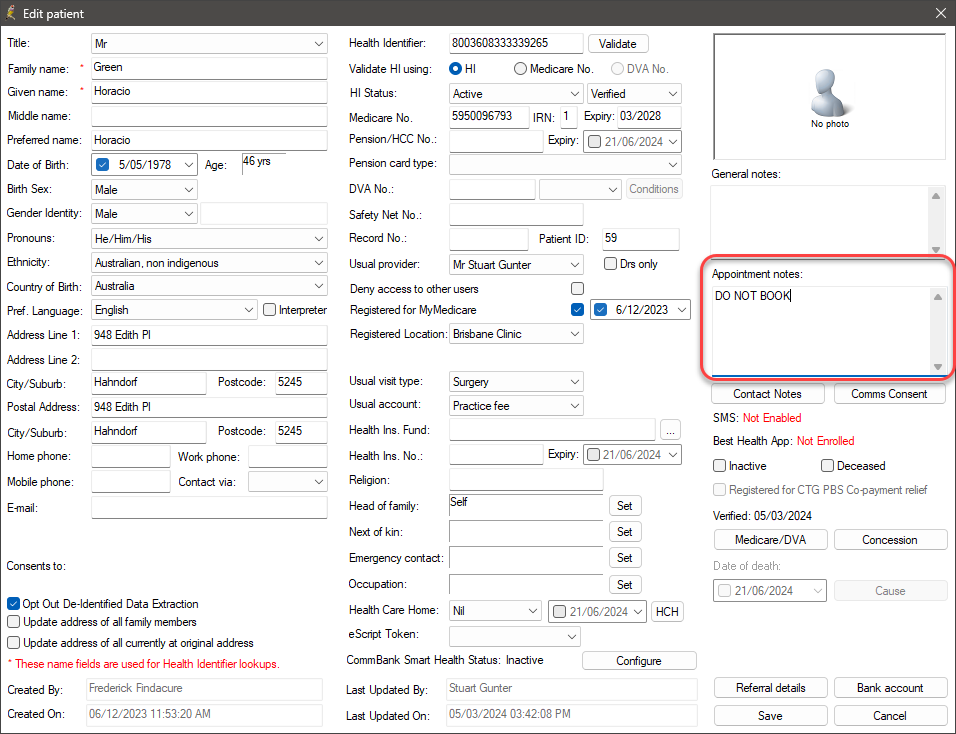This screenshot has width=956, height=734.
Task: Click the Given name field
Action: (x=209, y=92)
